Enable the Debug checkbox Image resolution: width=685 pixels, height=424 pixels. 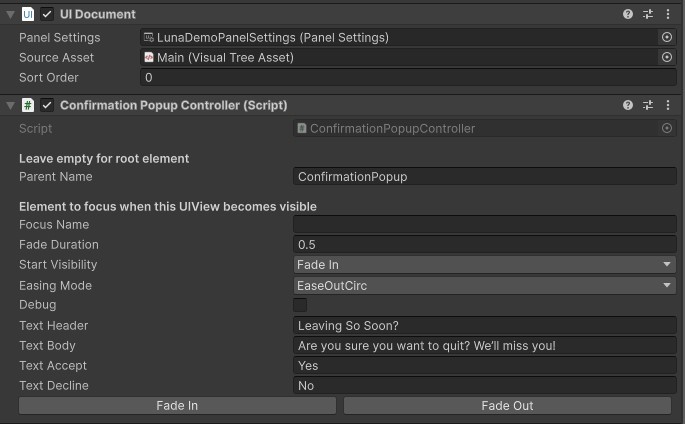(300, 305)
